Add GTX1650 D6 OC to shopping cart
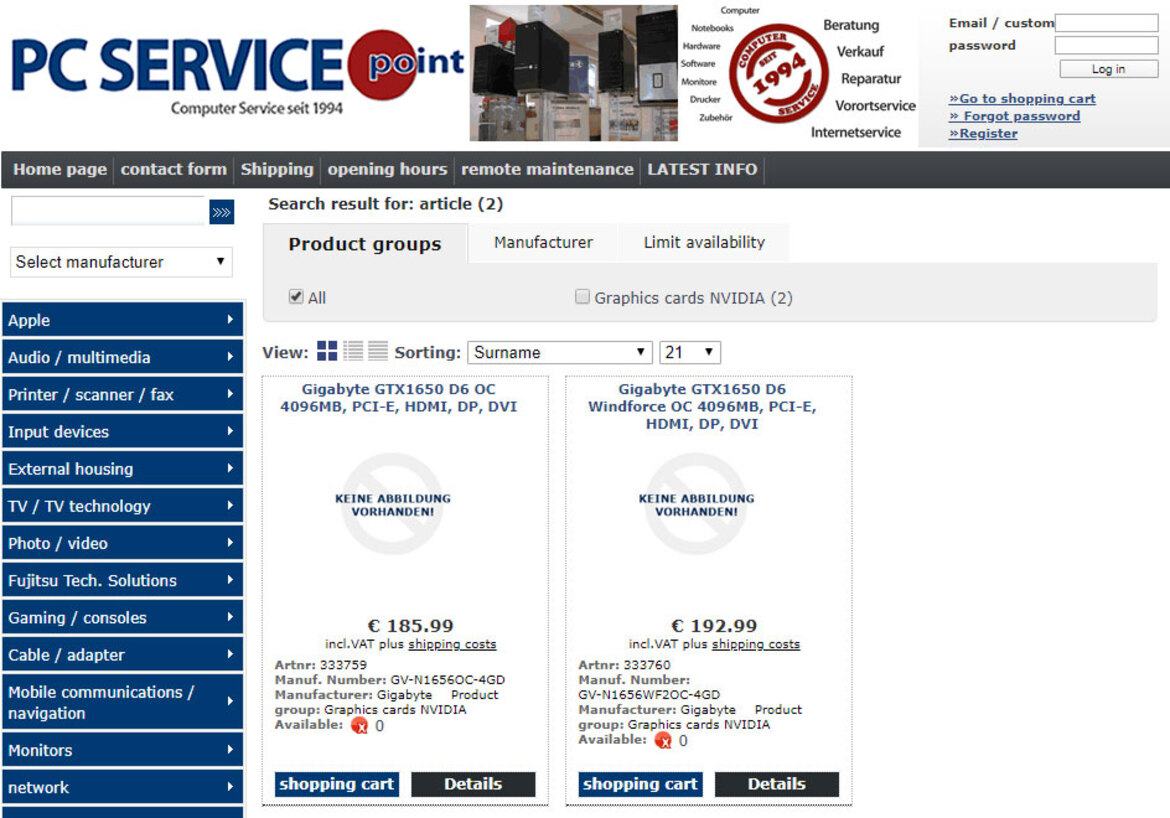 (x=337, y=784)
